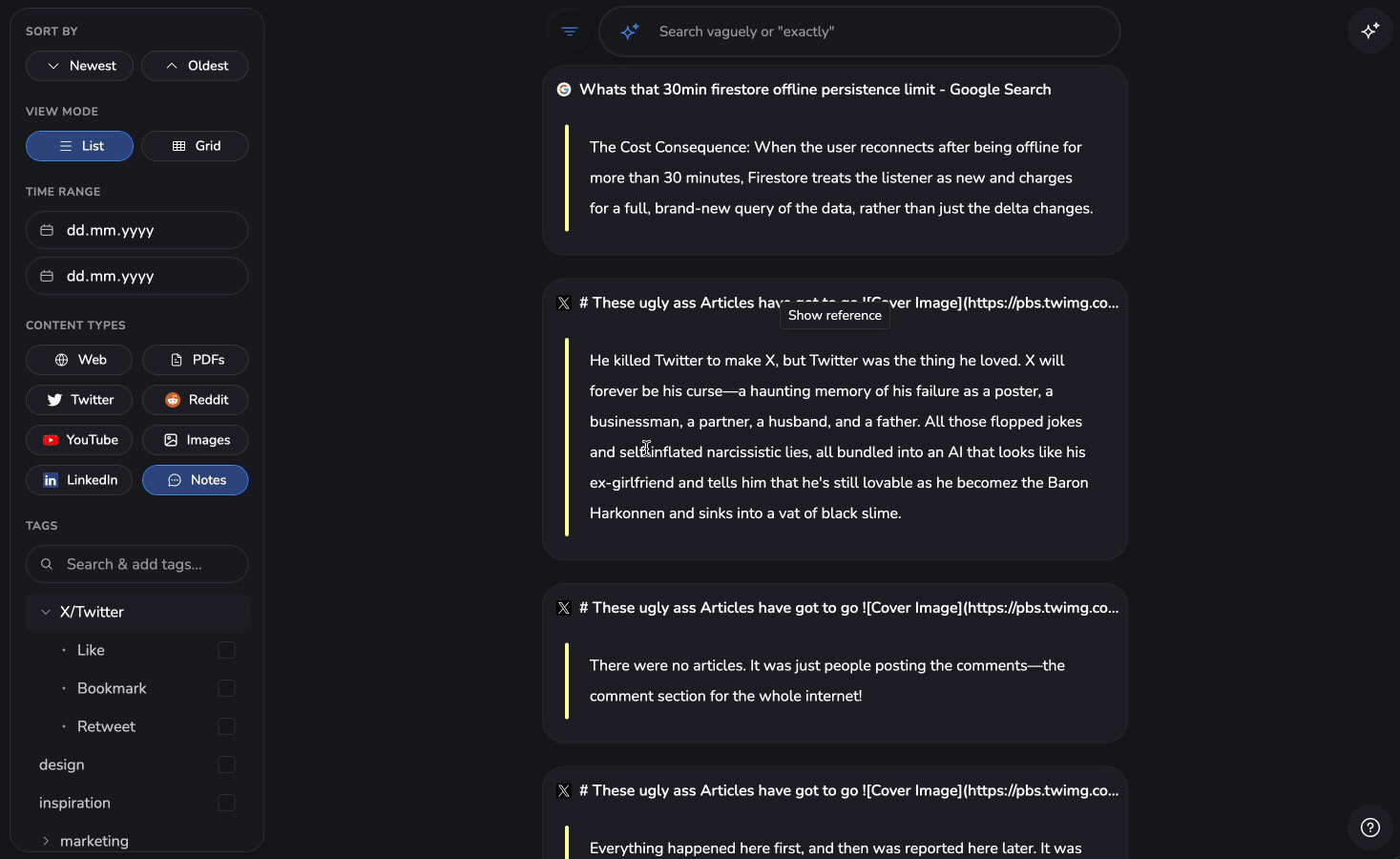
Task: Filter by Reddit content type
Action: pos(196,400)
